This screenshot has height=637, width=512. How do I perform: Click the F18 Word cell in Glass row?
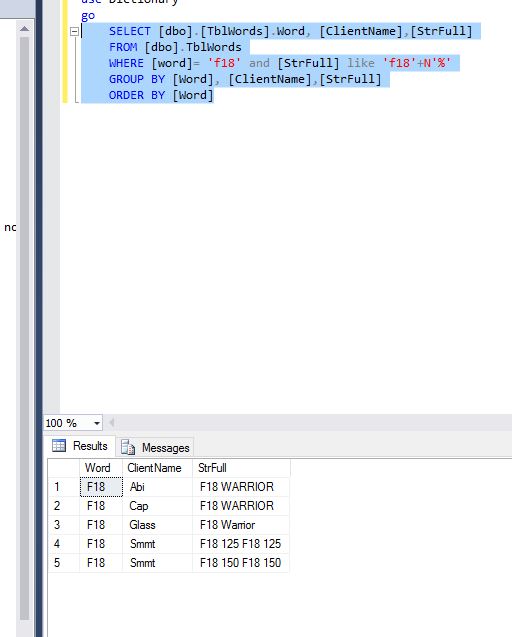tap(101, 525)
